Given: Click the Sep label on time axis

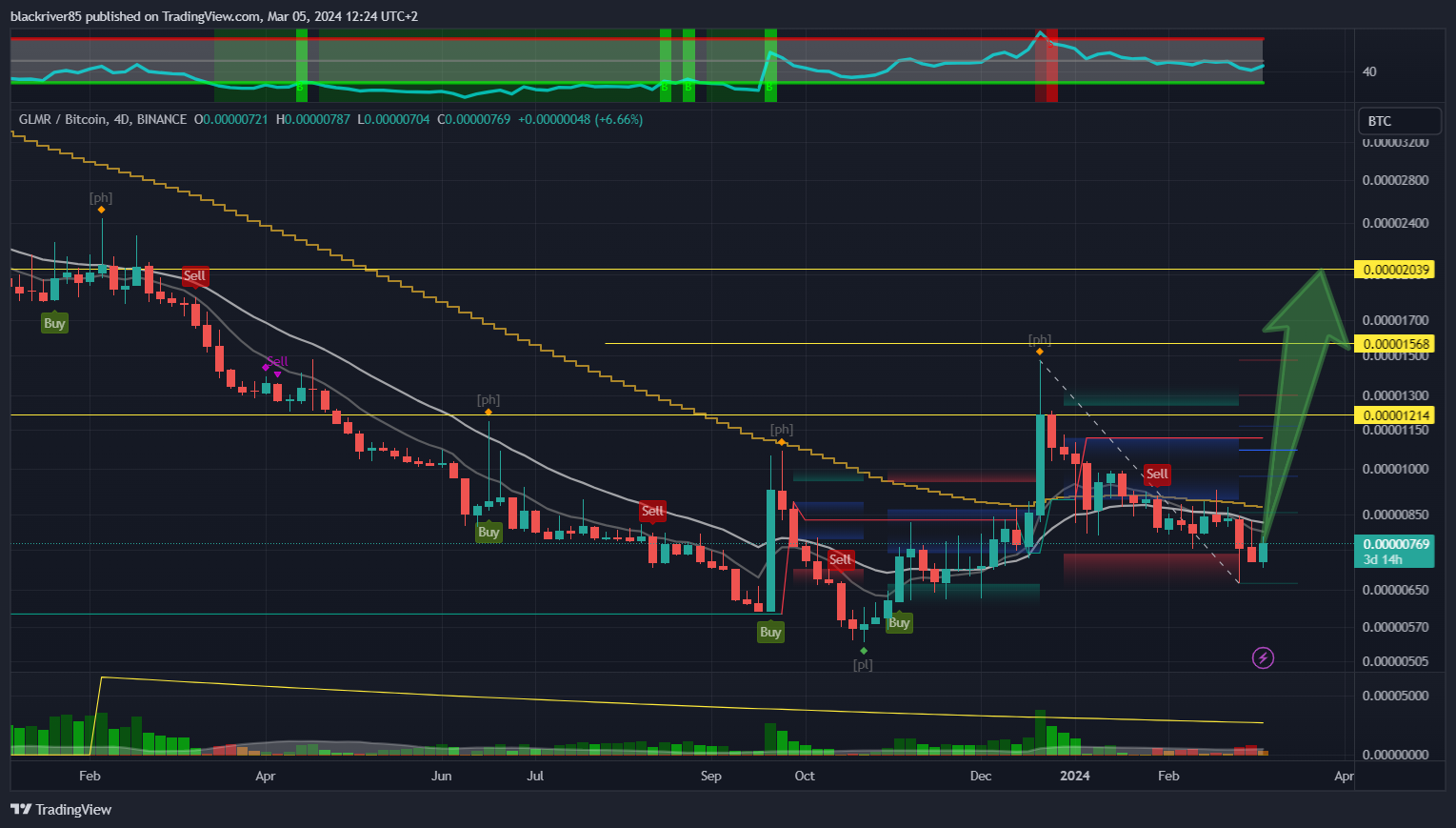Looking at the screenshot, I should click(x=710, y=776).
